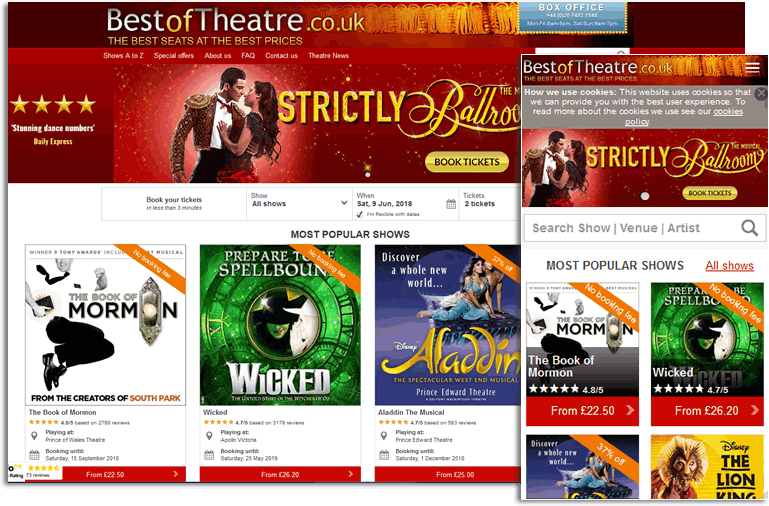Click the location pin under Book of Mormon

pyautogui.click(x=34, y=435)
